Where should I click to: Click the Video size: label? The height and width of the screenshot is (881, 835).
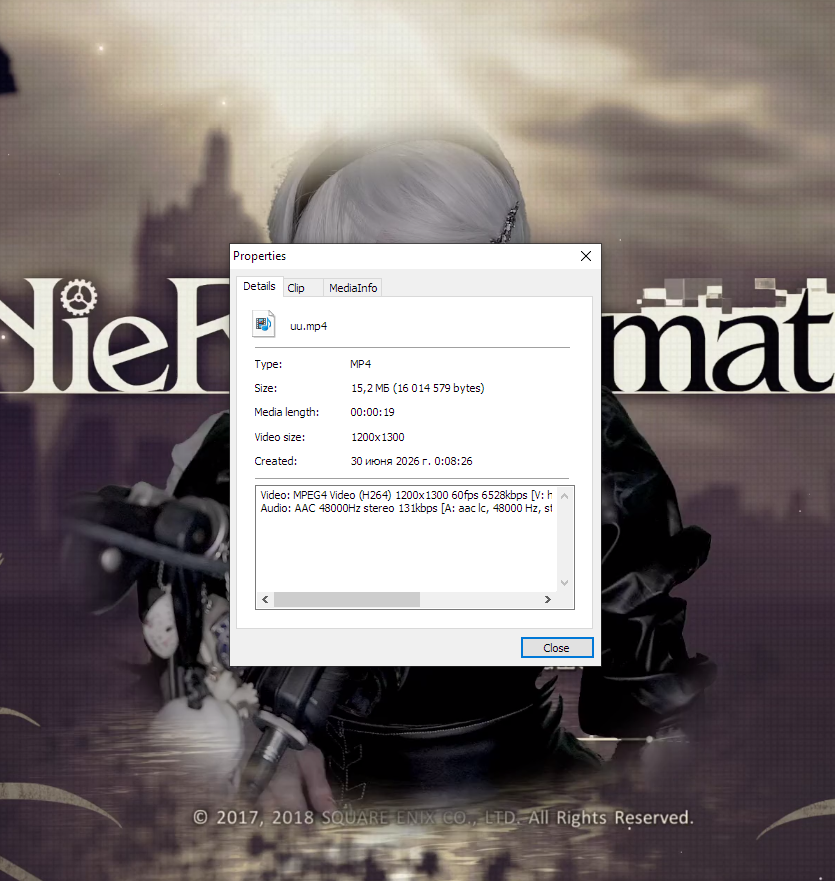coord(280,437)
